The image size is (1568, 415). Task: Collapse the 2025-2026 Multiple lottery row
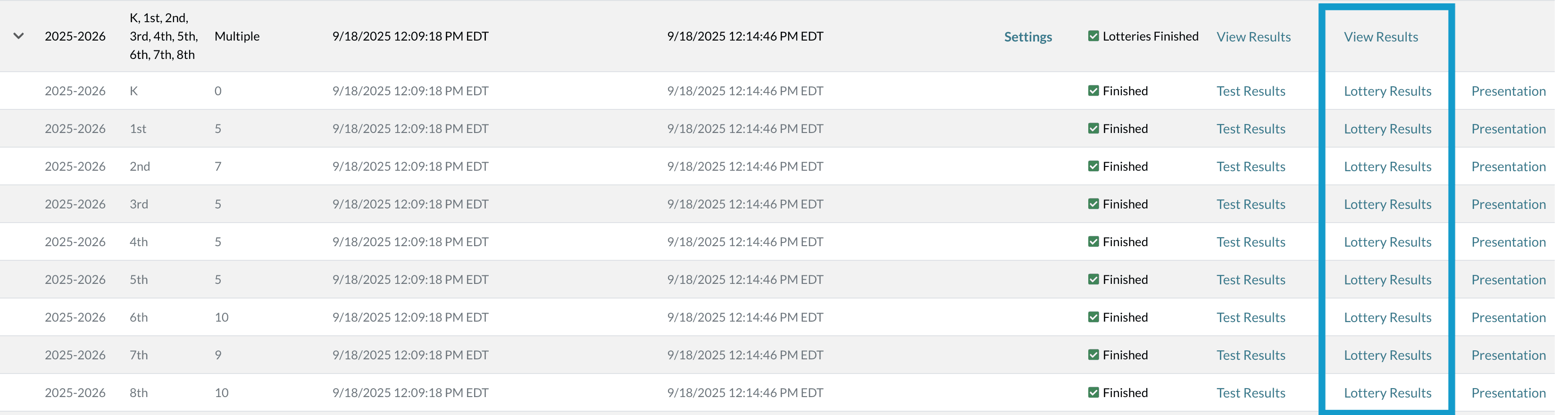[19, 36]
